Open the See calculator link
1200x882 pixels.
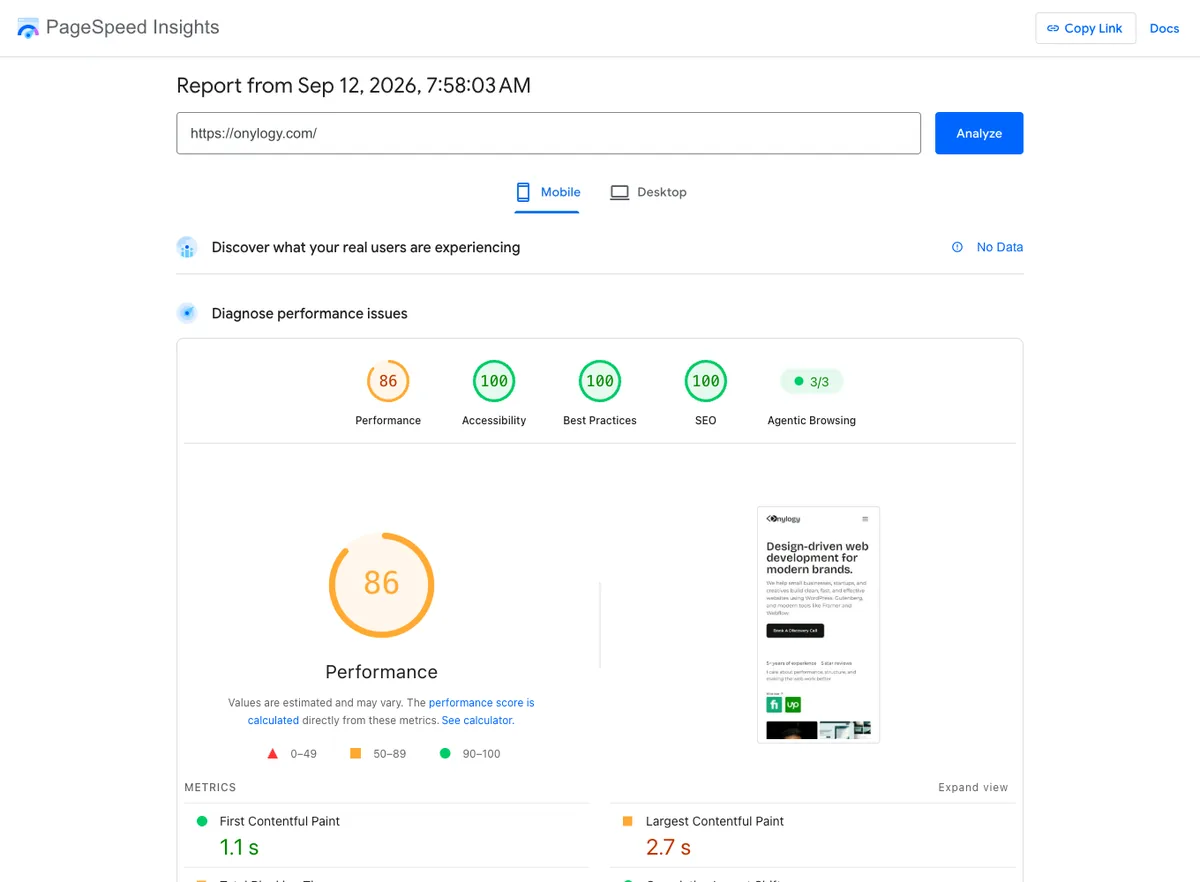[477, 720]
